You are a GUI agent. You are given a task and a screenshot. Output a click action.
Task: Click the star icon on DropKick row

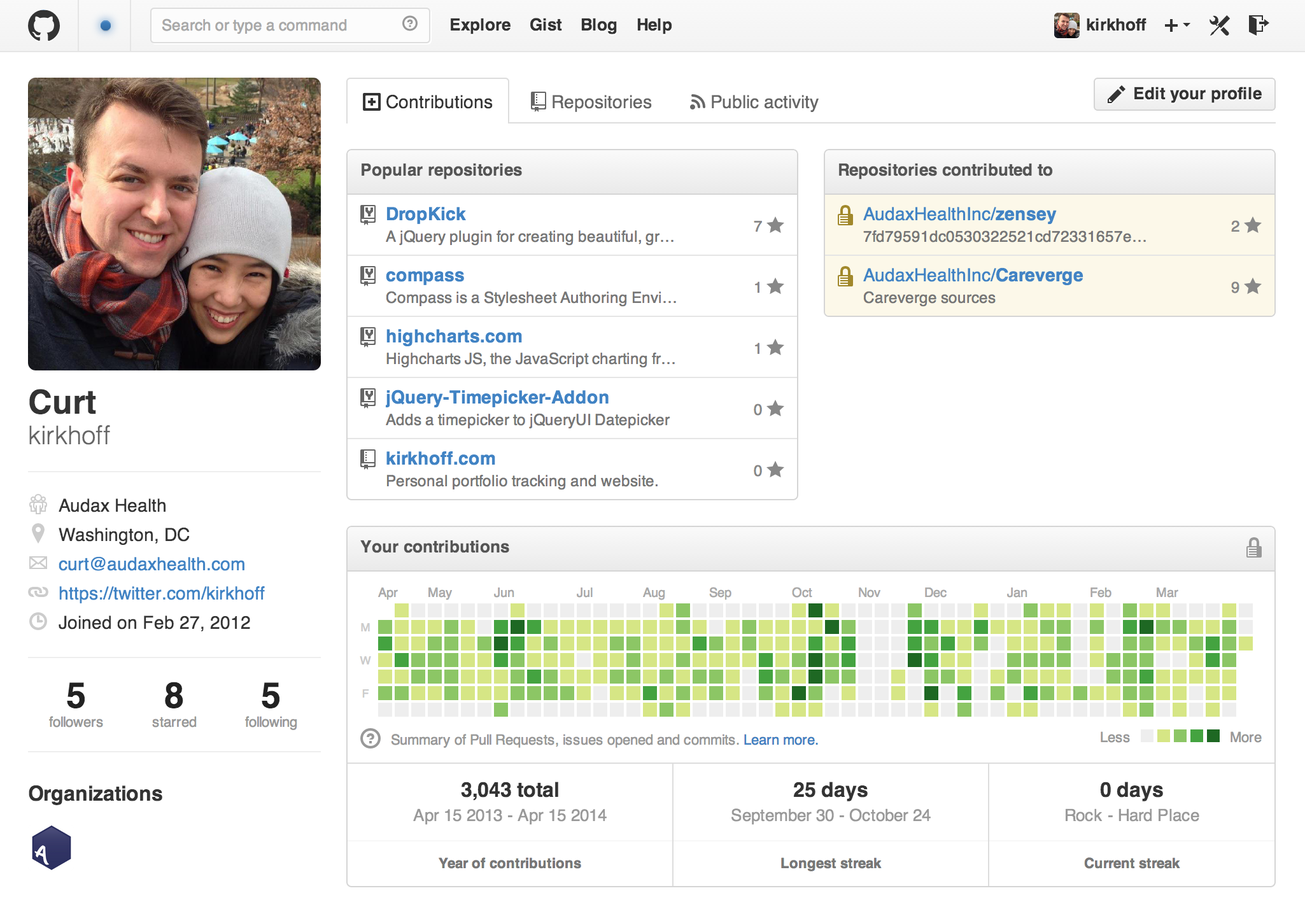pyautogui.click(x=775, y=226)
